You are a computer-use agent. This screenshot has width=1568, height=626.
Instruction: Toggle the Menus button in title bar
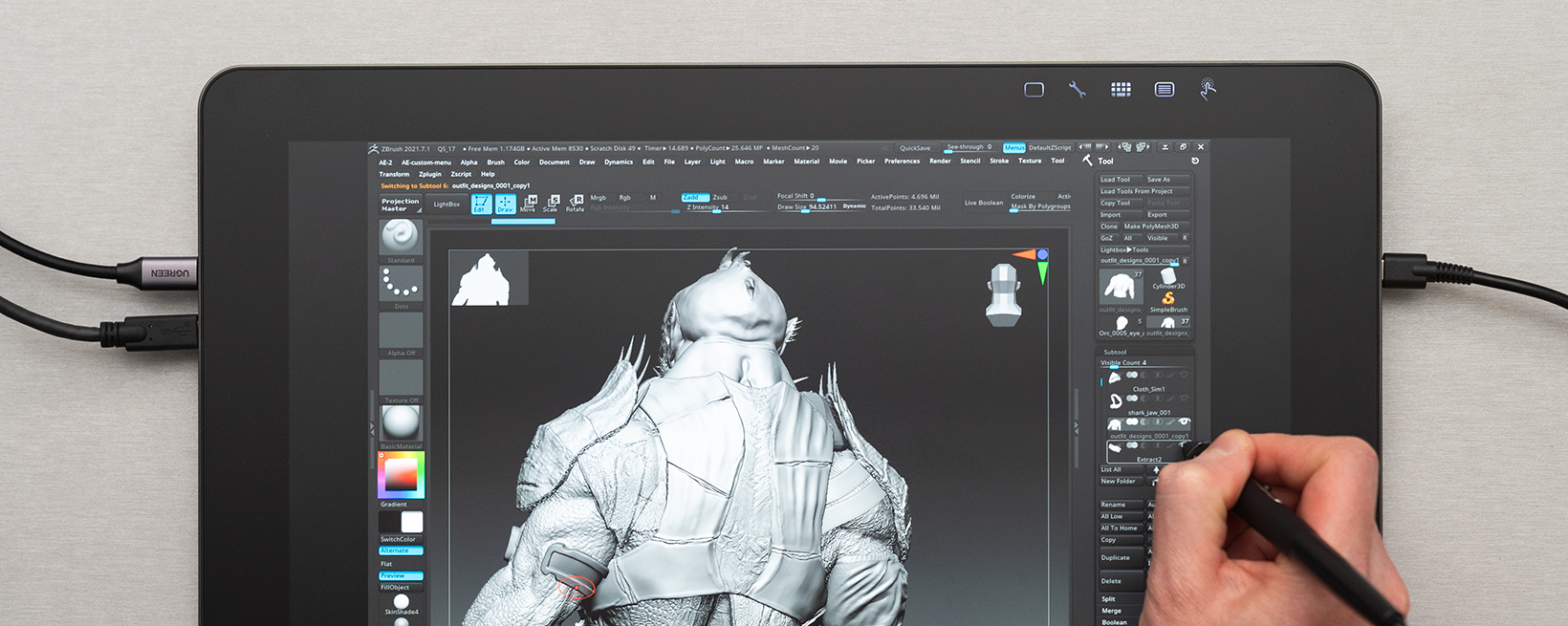pos(1014,147)
